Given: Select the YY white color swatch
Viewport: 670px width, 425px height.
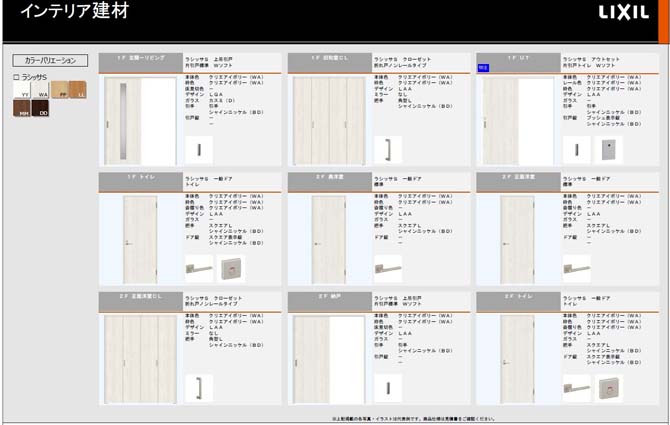Looking at the screenshot, I should coord(21,90).
